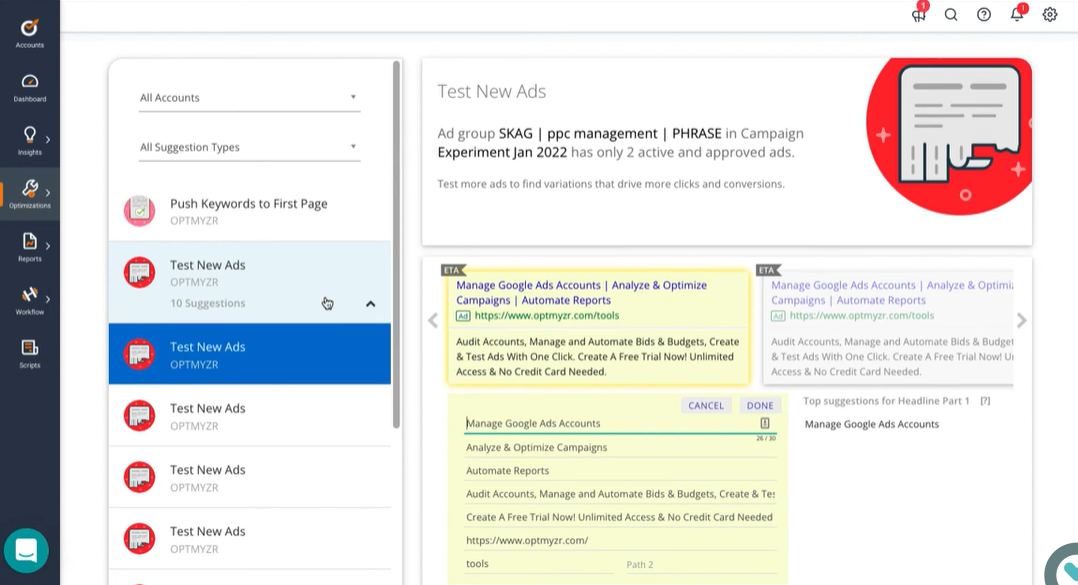The image size is (1078, 585).
Task: Click the CANCEL button in ad editor
Action: click(x=706, y=406)
